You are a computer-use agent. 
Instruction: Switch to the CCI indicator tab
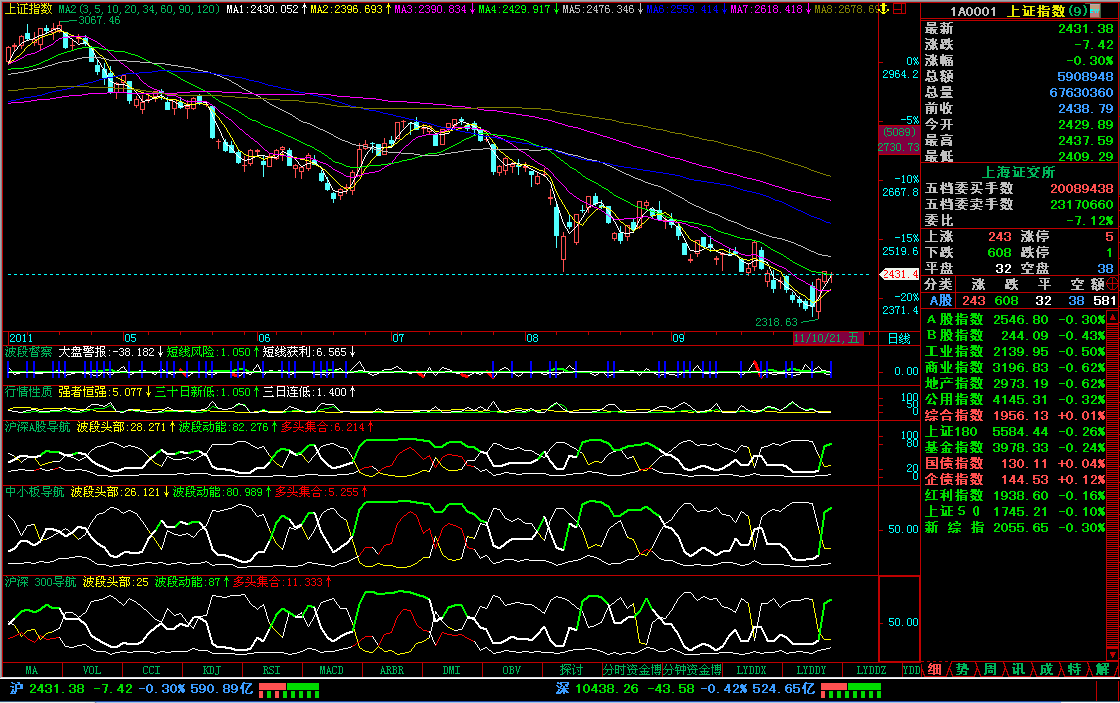[x=151, y=670]
